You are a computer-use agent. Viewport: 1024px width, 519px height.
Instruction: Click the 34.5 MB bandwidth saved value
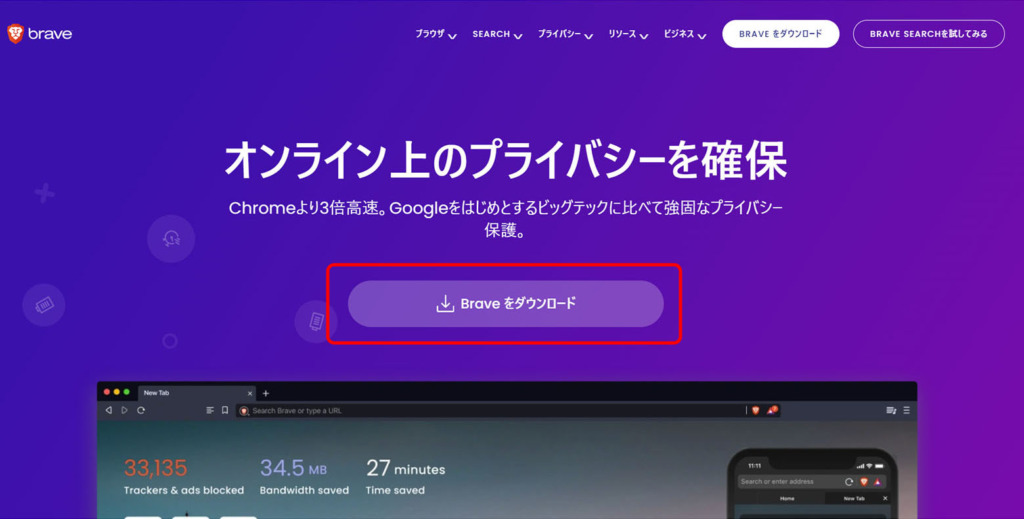pos(293,467)
